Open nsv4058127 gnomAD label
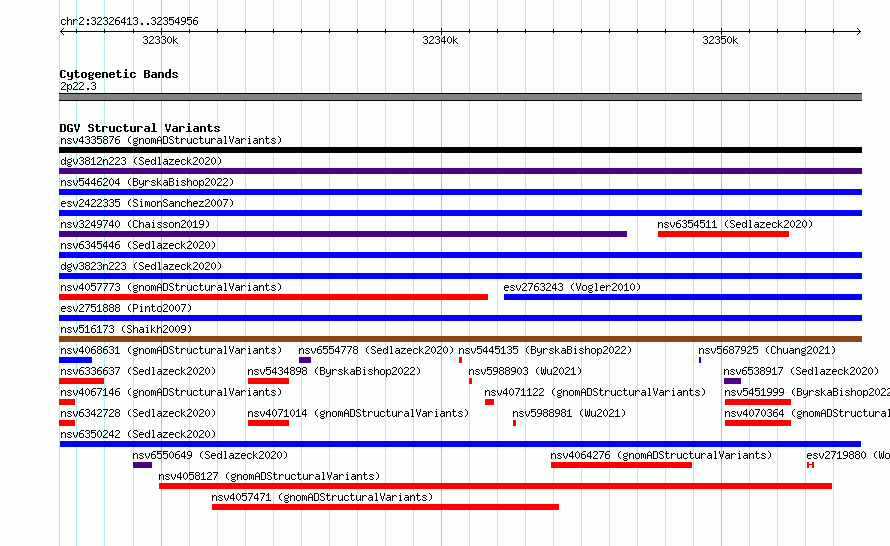The width and height of the screenshot is (890, 546). point(269,476)
